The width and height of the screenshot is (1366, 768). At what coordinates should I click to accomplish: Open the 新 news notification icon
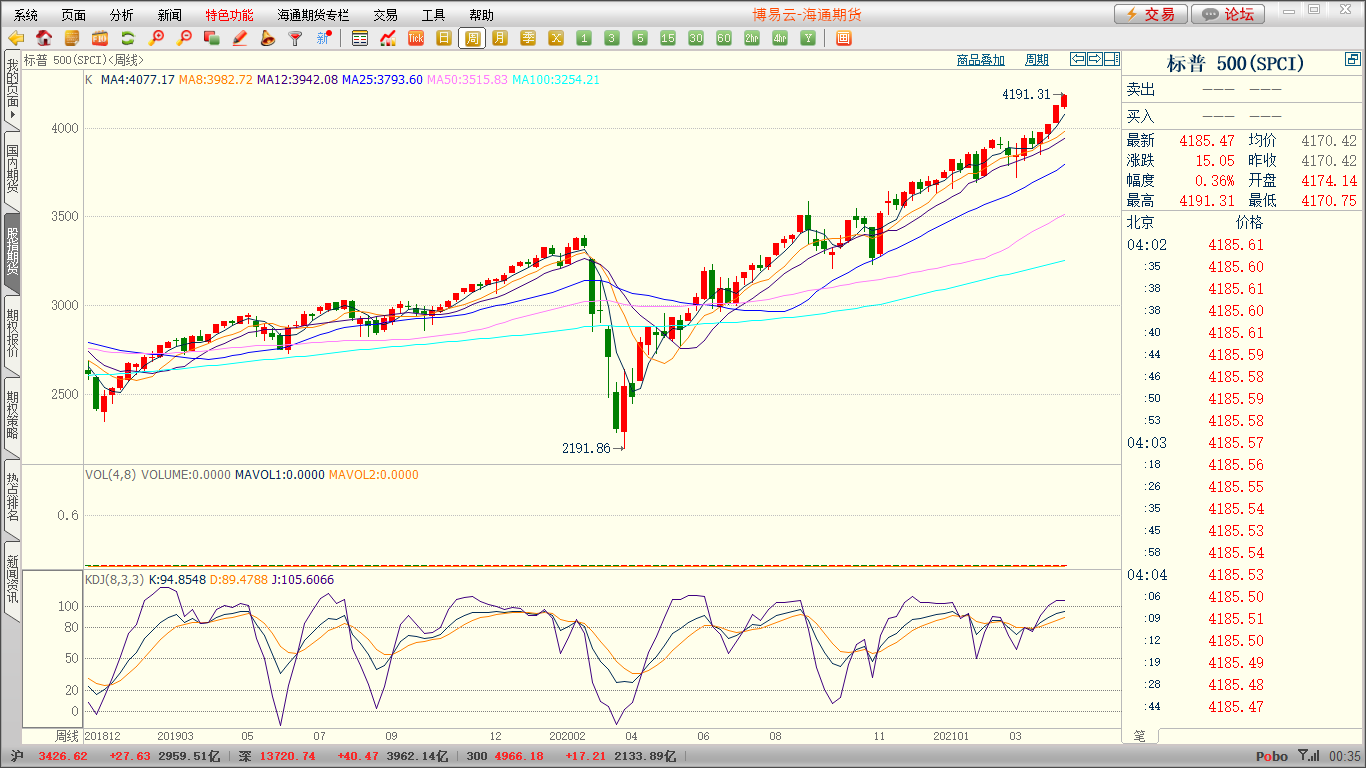(x=324, y=38)
